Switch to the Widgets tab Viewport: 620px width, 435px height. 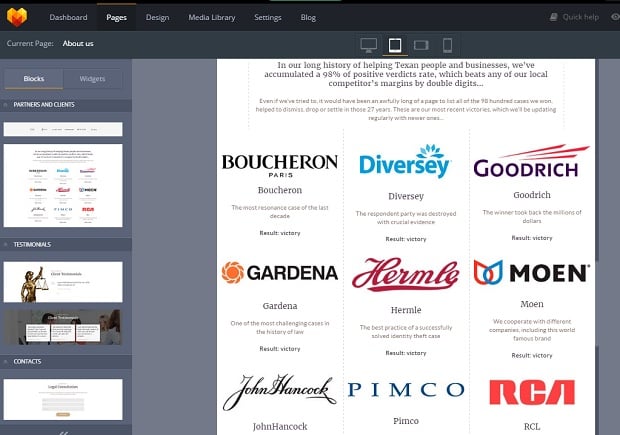point(92,78)
